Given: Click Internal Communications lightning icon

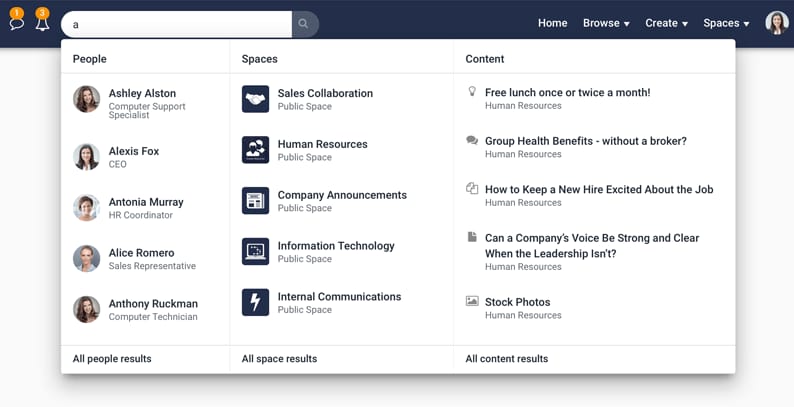Looking at the screenshot, I should [x=255, y=302].
